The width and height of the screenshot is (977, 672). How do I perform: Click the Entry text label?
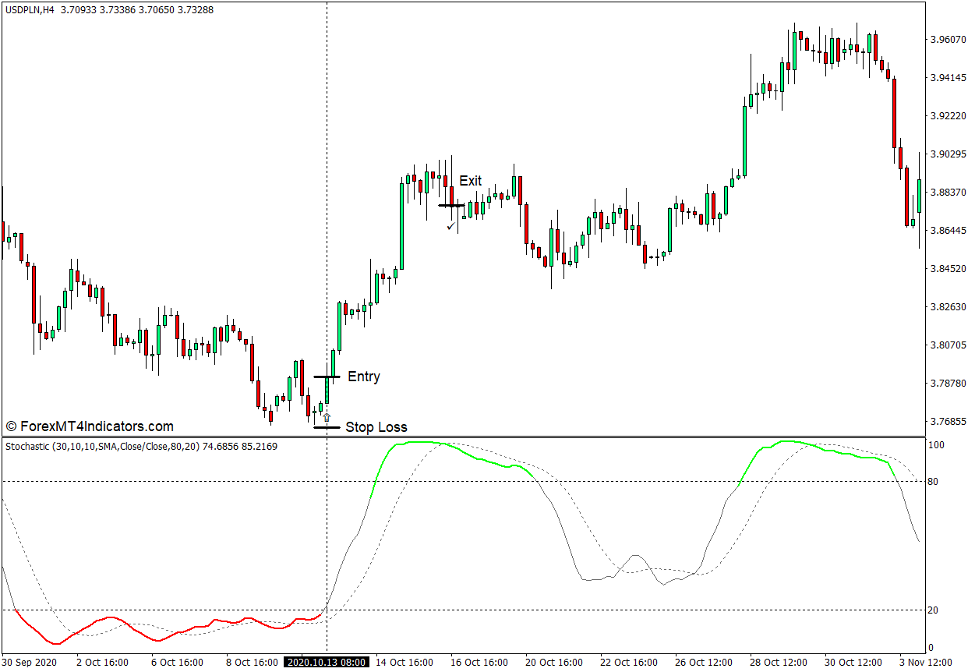click(363, 376)
